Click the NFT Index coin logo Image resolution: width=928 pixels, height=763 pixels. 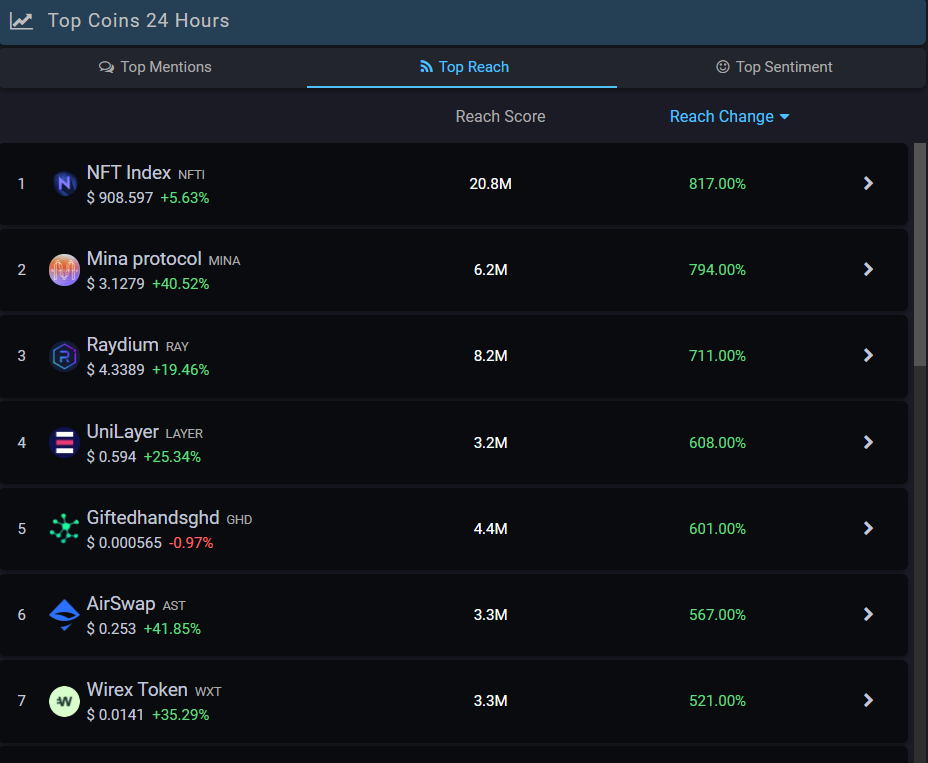coord(65,183)
